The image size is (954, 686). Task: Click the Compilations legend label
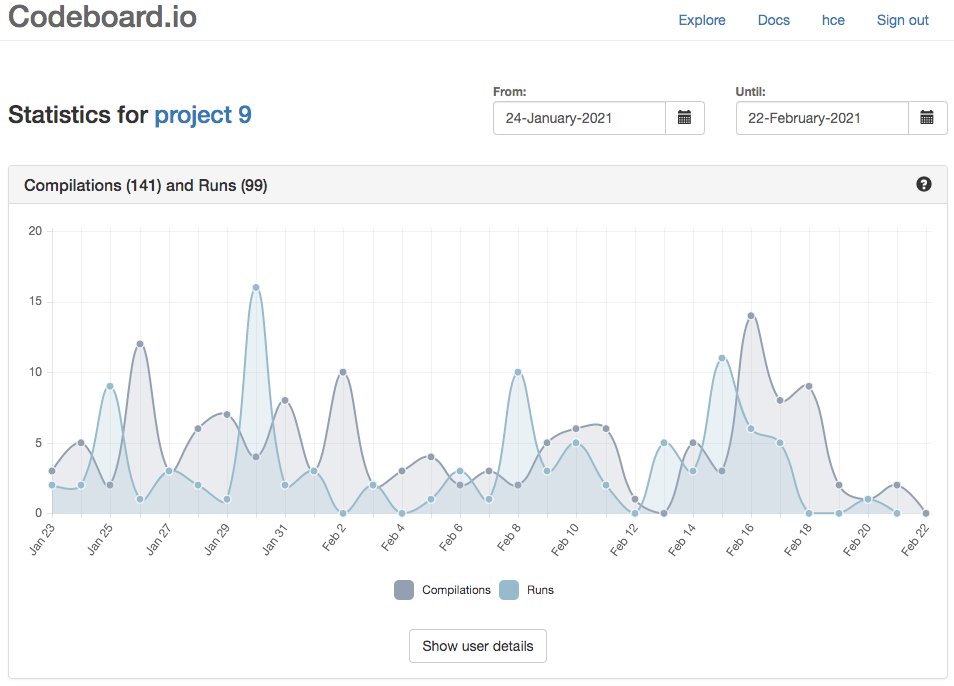point(456,590)
